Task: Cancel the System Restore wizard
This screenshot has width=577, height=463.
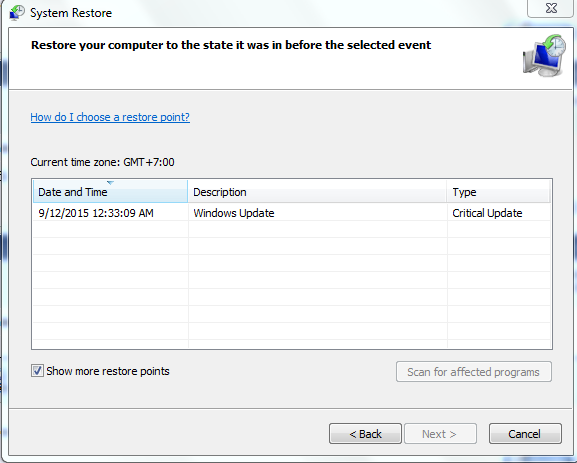Action: (x=525, y=434)
